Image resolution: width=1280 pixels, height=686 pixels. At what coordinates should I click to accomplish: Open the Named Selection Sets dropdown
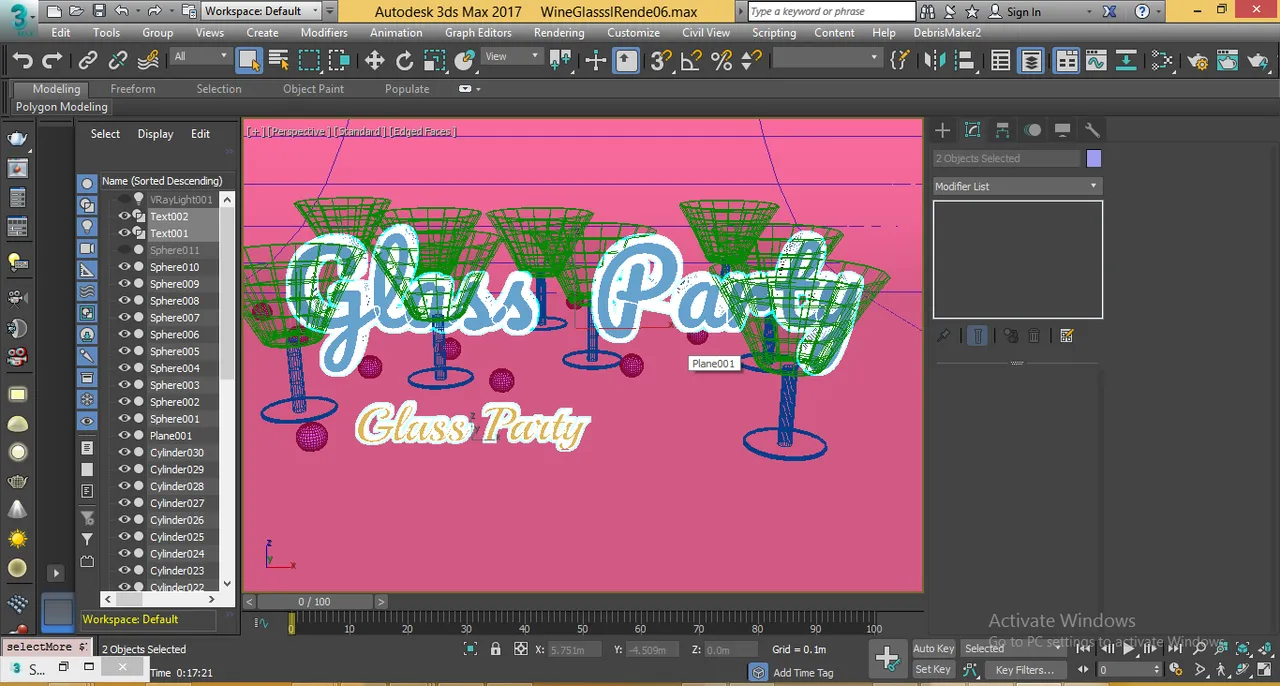(x=827, y=57)
